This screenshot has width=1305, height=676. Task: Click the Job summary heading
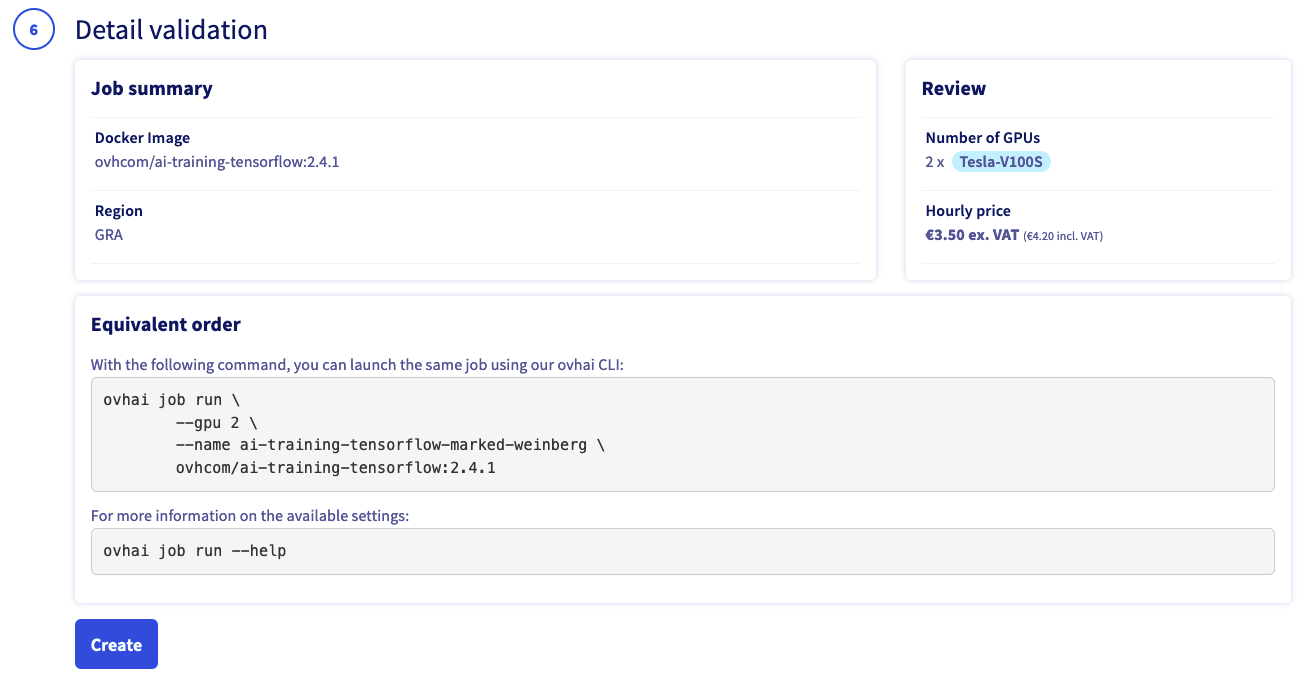152,88
